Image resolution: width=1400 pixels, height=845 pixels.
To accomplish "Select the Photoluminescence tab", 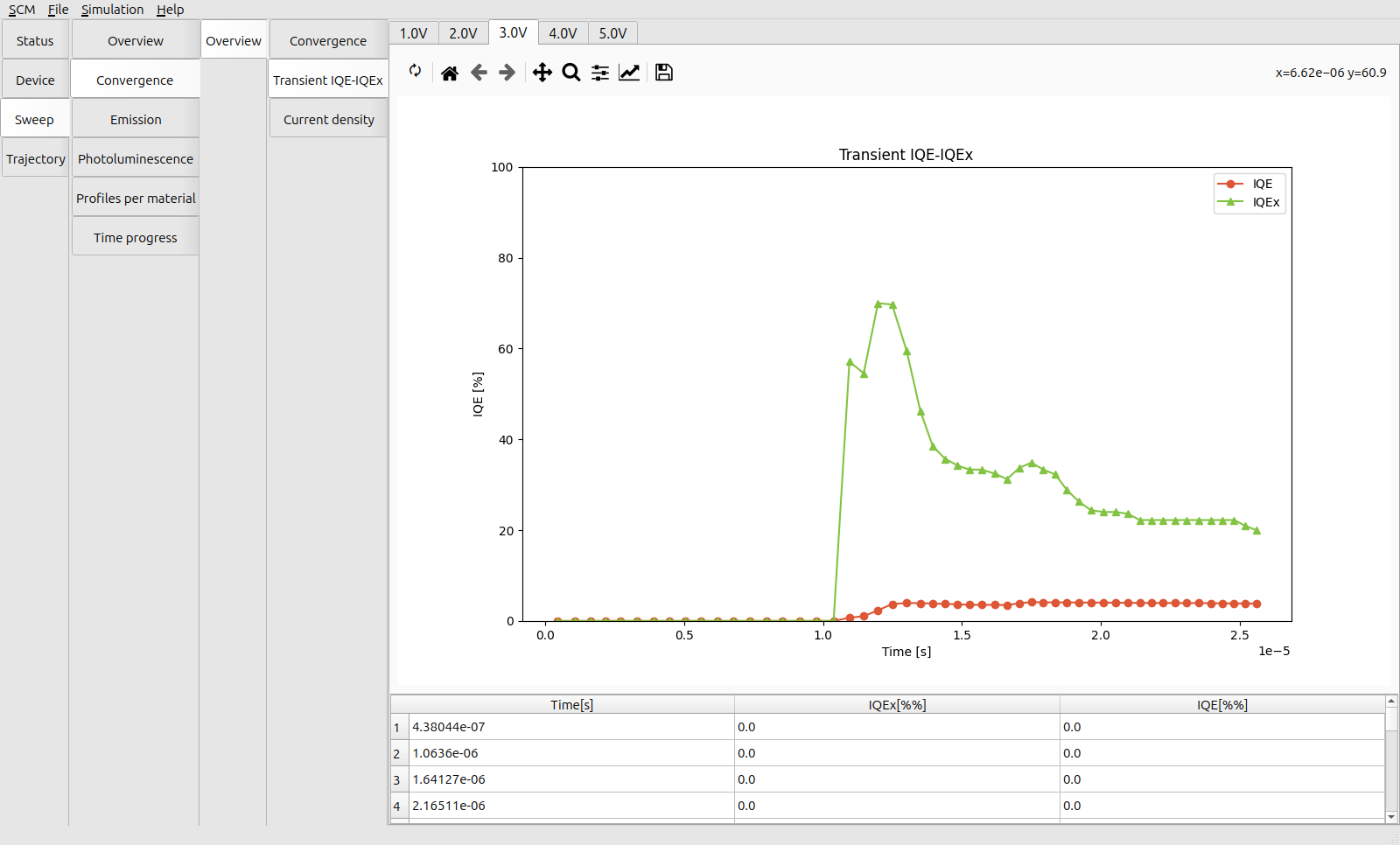I will pyautogui.click(x=136, y=159).
